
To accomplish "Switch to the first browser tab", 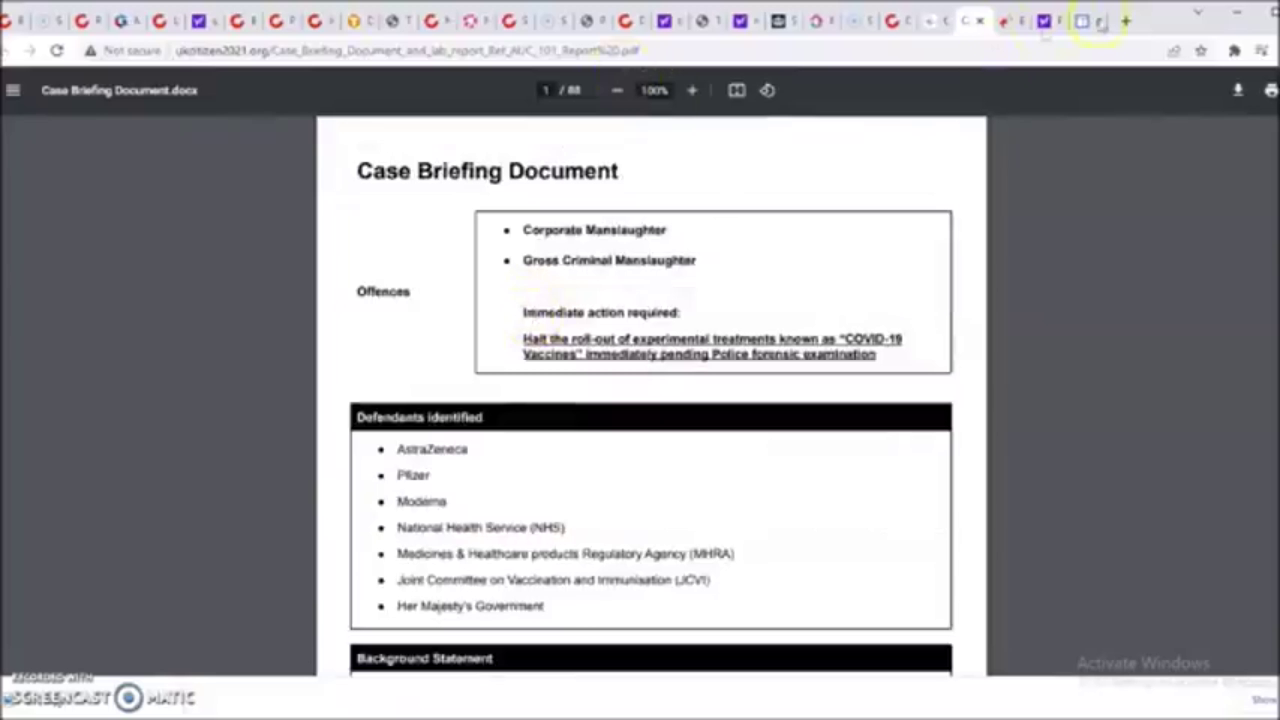I will pyautogui.click(x=10, y=21).
